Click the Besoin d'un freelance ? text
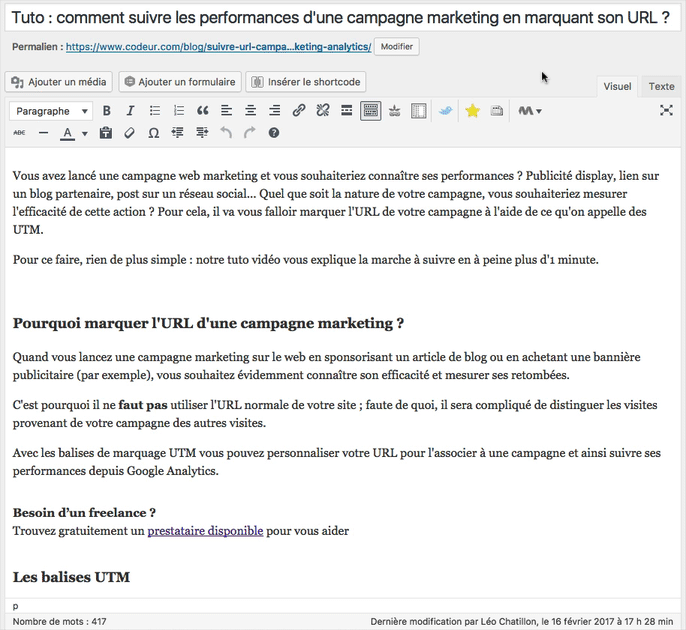Screen dimensions: 686x630 click(84, 513)
